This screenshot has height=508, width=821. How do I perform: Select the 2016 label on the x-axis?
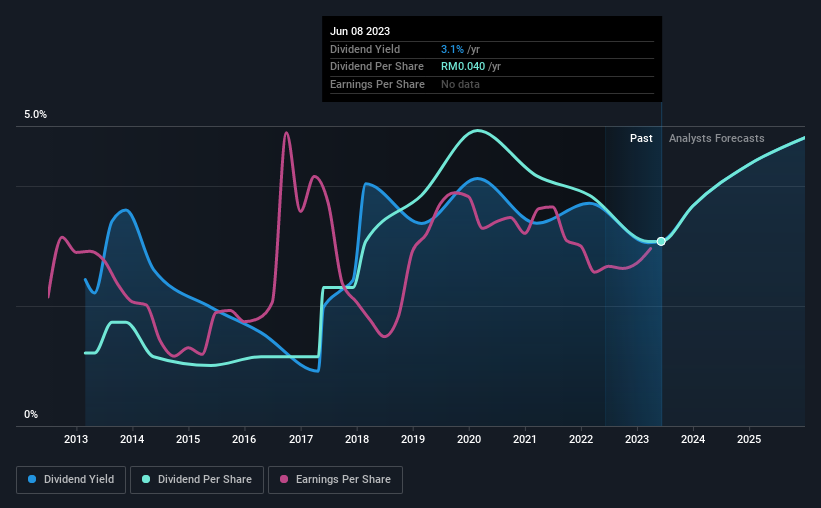click(244, 439)
